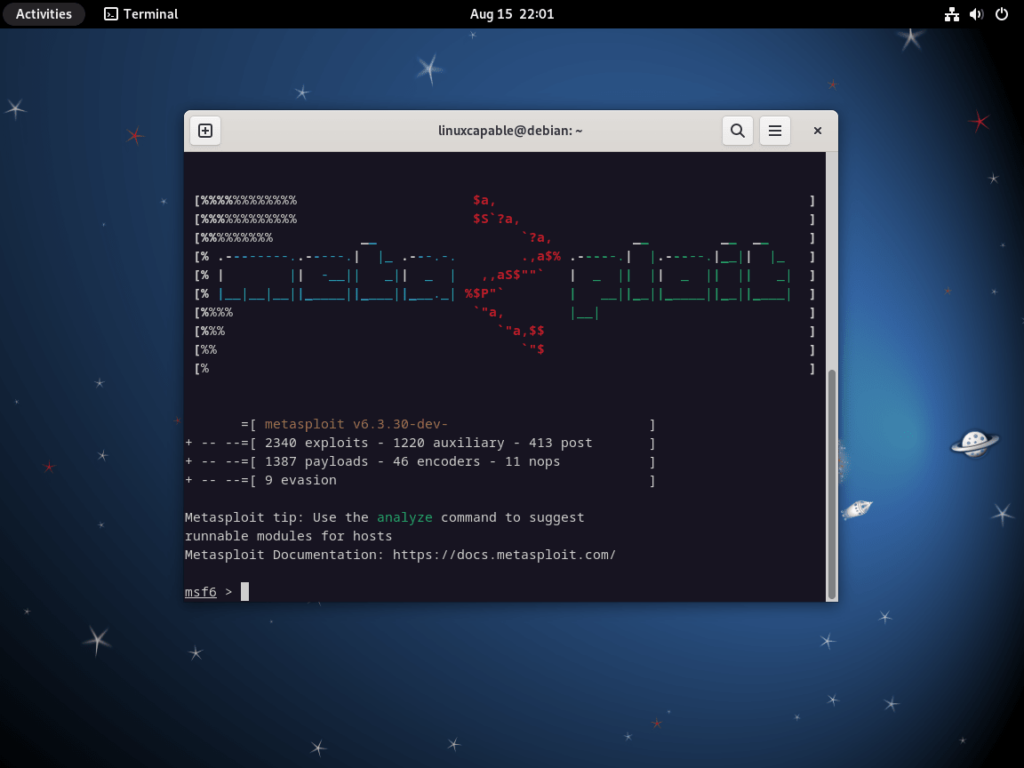Click the 'metasploit v6.3.30-dev-' version text
The width and height of the screenshot is (1024, 768).
pyautogui.click(x=356, y=424)
